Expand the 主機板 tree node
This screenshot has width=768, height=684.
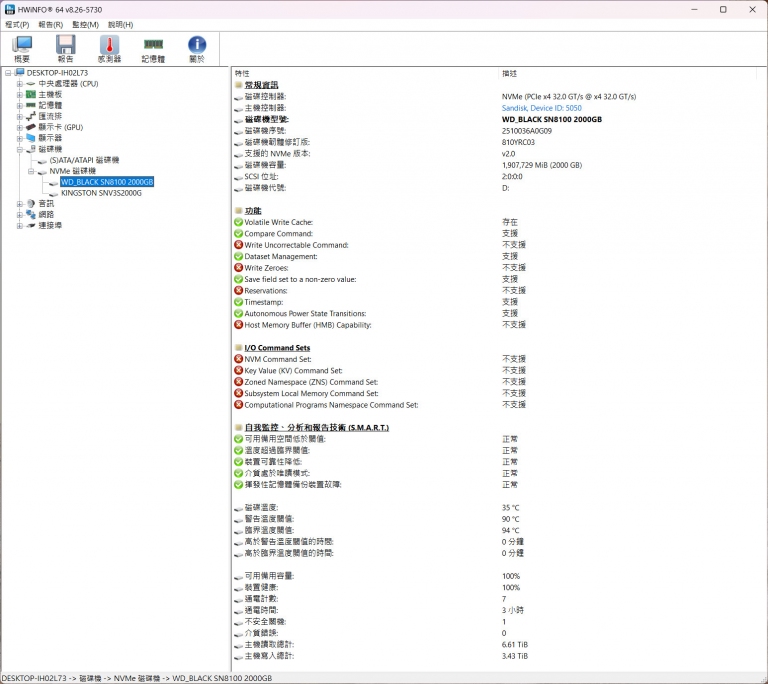(20, 95)
